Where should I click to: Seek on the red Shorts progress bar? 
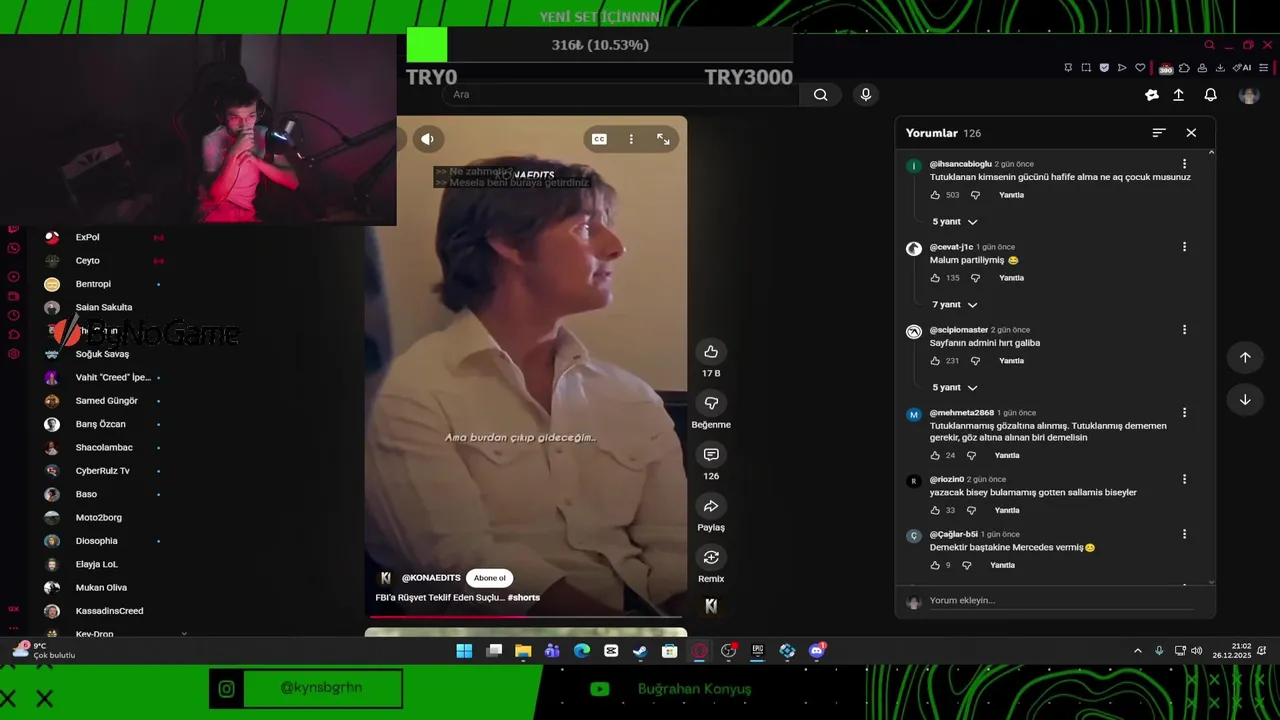525,617
